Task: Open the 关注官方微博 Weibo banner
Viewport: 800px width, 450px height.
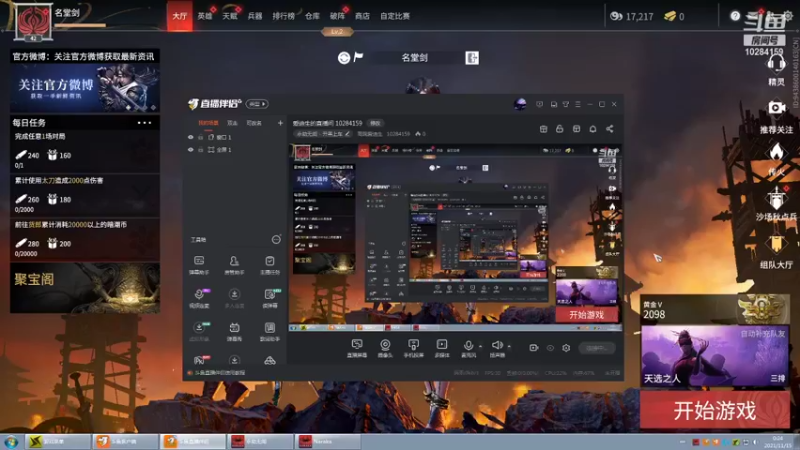Action: coord(85,89)
